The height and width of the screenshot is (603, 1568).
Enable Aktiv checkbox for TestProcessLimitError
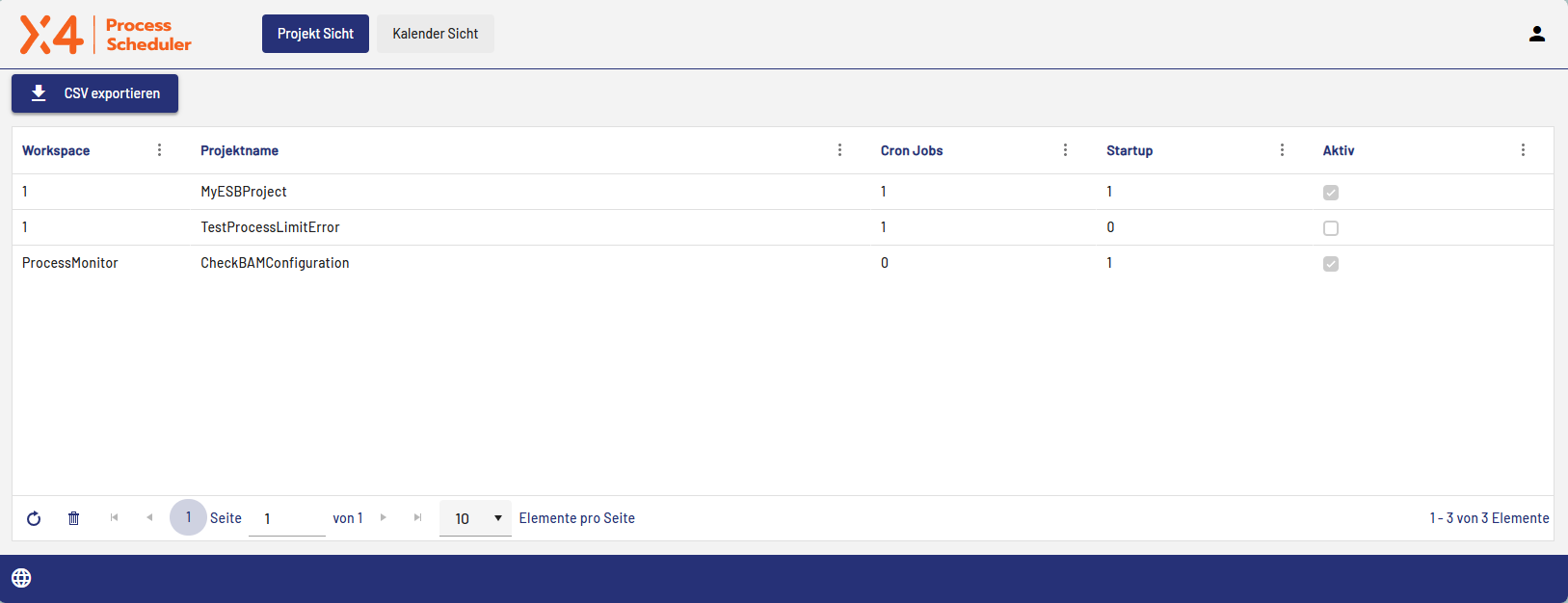[x=1331, y=228]
